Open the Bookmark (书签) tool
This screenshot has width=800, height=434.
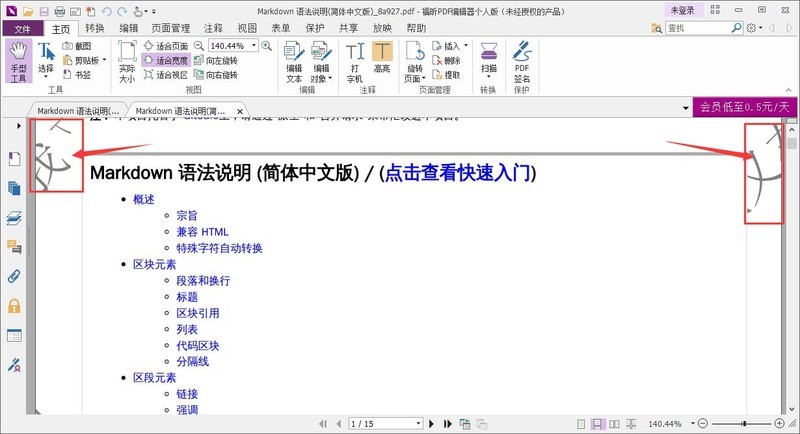77,74
